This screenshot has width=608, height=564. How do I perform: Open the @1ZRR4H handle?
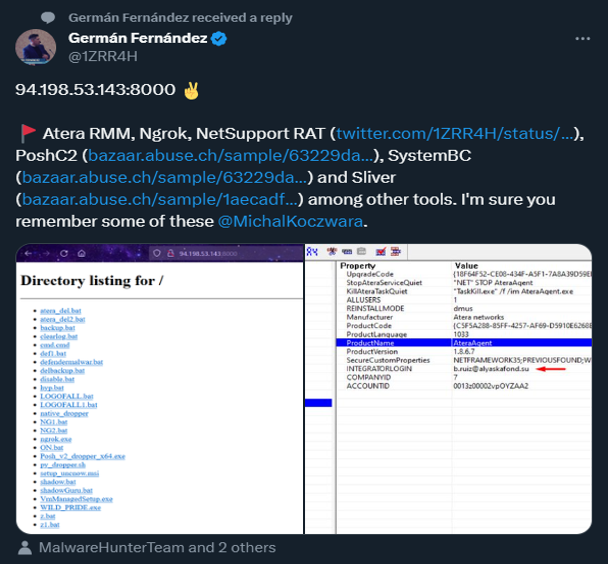(101, 57)
